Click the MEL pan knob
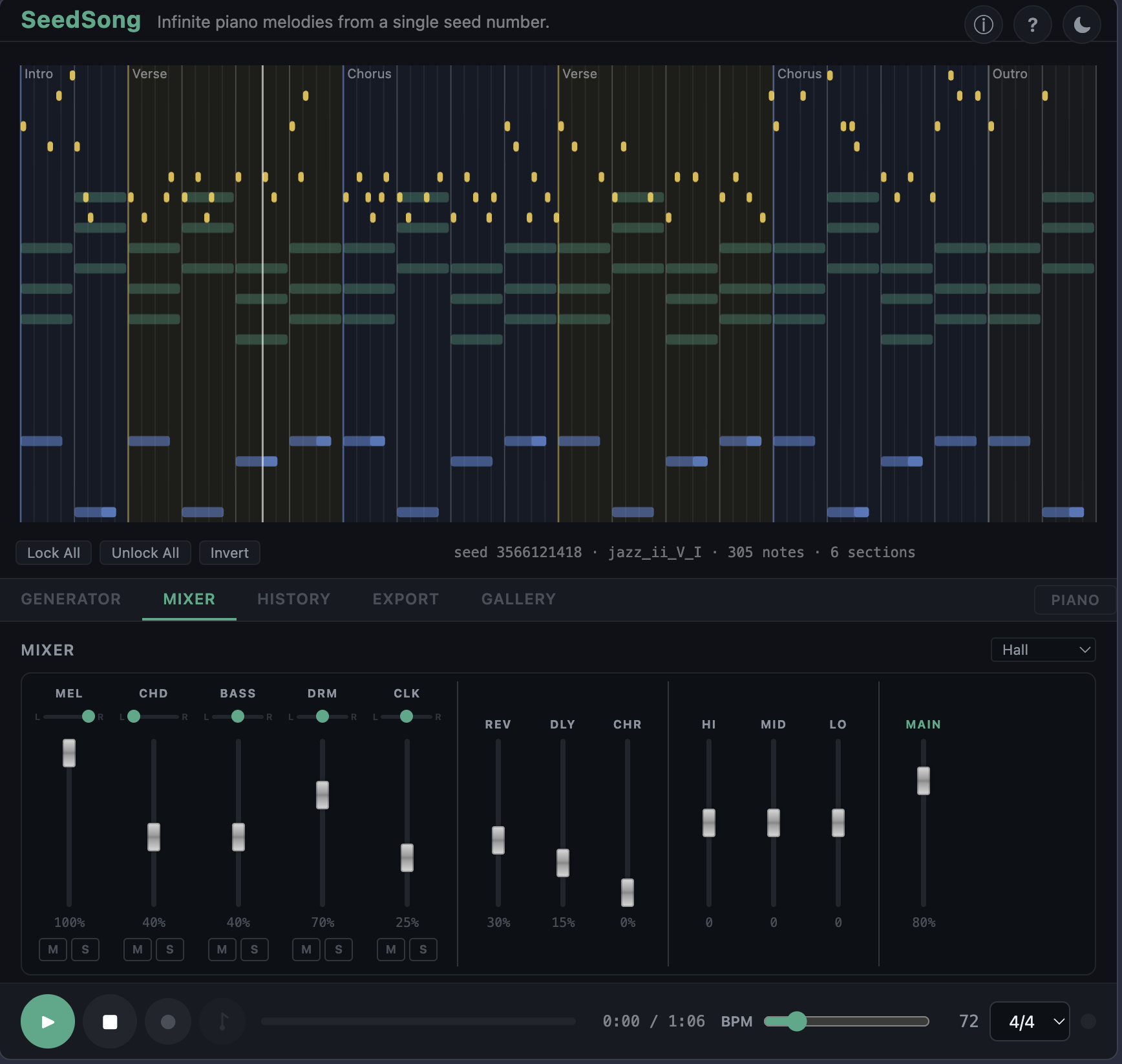 click(x=89, y=716)
